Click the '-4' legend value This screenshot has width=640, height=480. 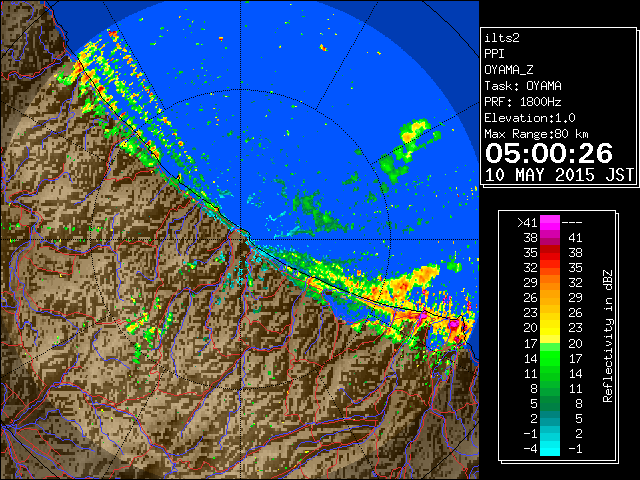[x=530, y=449]
